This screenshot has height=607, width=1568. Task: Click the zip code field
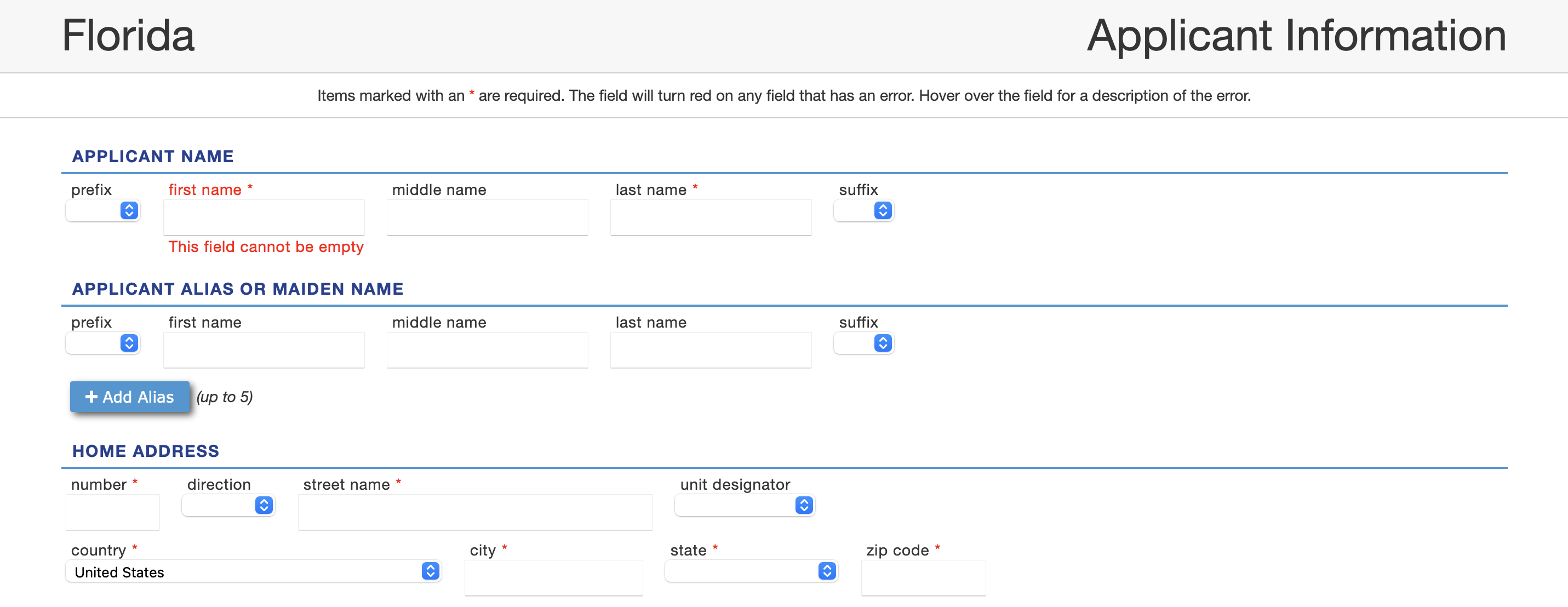(923, 578)
